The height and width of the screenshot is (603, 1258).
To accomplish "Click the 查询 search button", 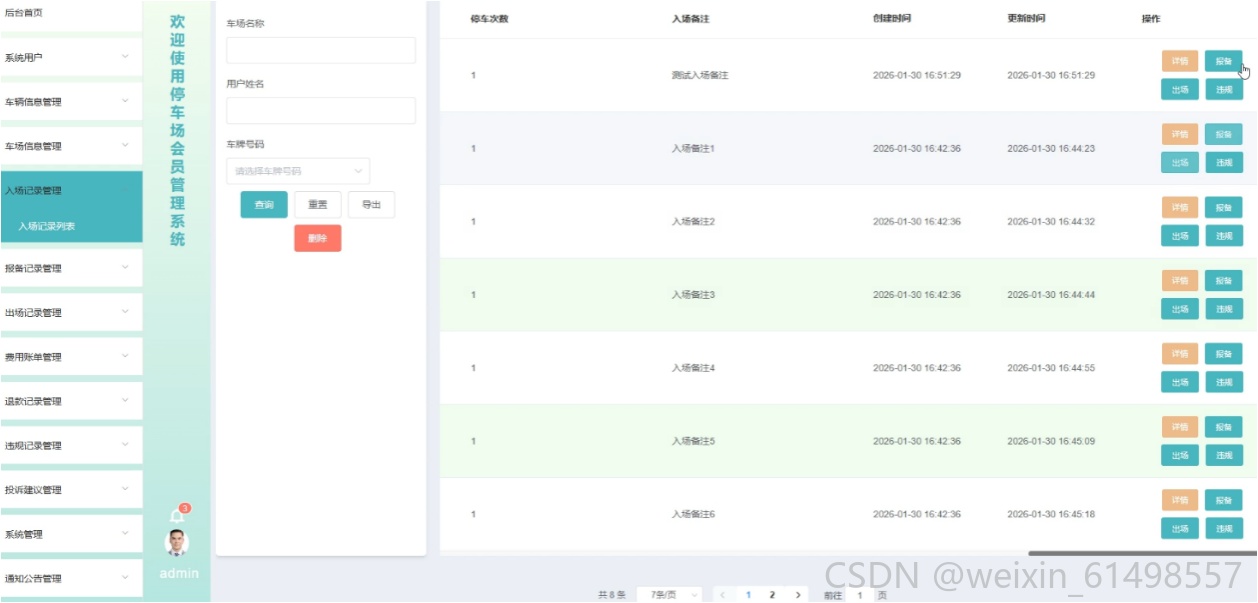I will tap(264, 205).
